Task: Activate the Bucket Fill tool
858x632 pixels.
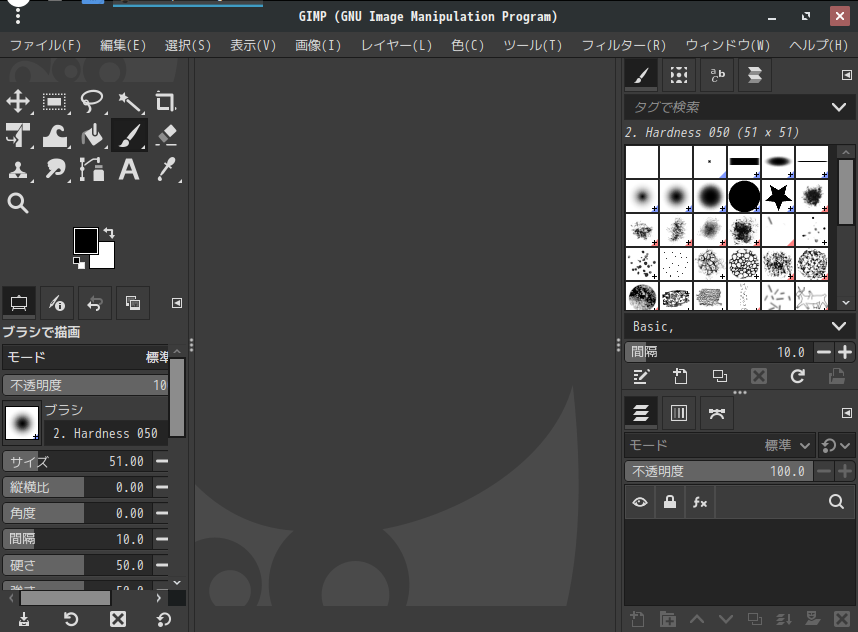Action: pos(92,135)
